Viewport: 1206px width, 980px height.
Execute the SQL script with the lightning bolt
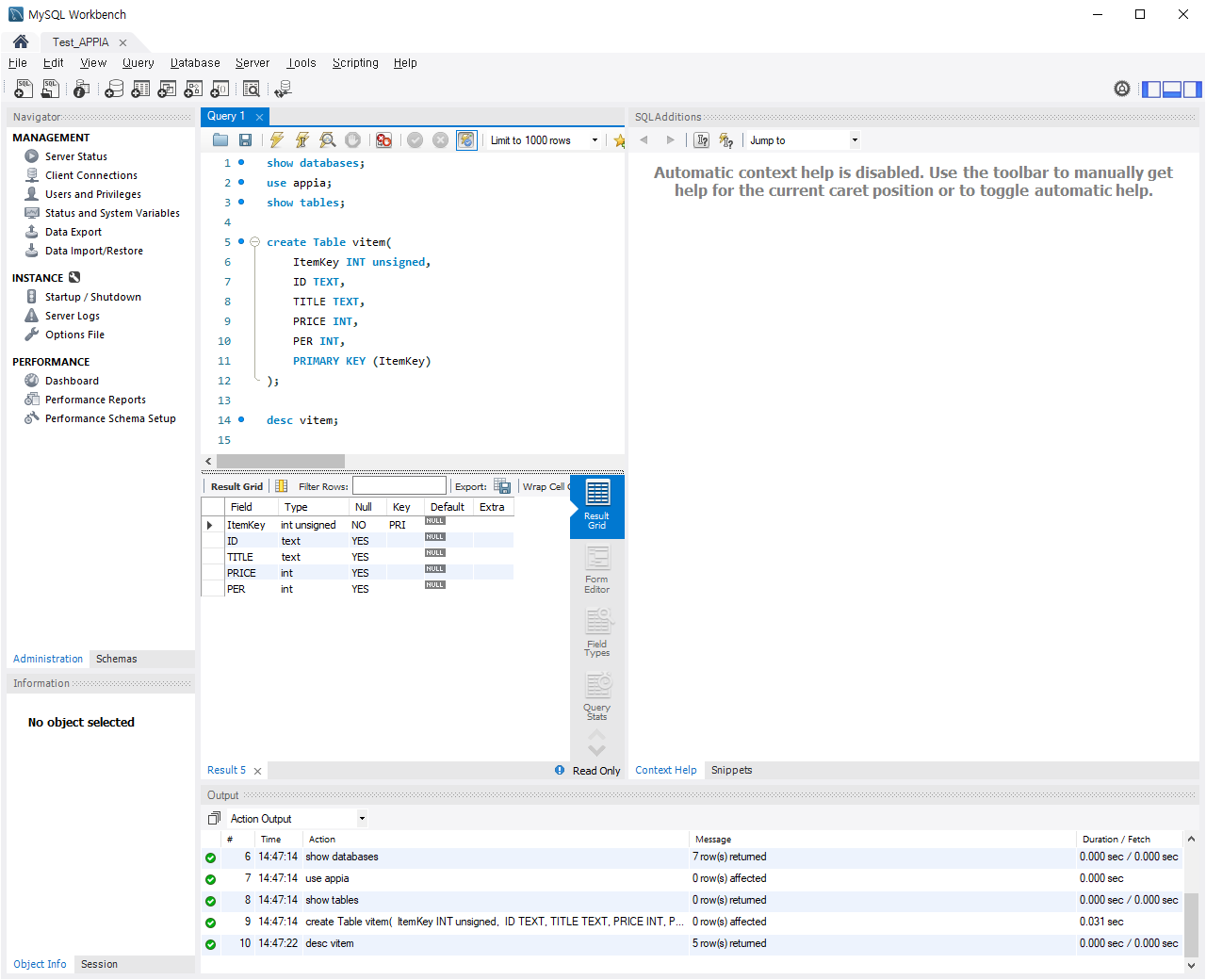click(277, 140)
